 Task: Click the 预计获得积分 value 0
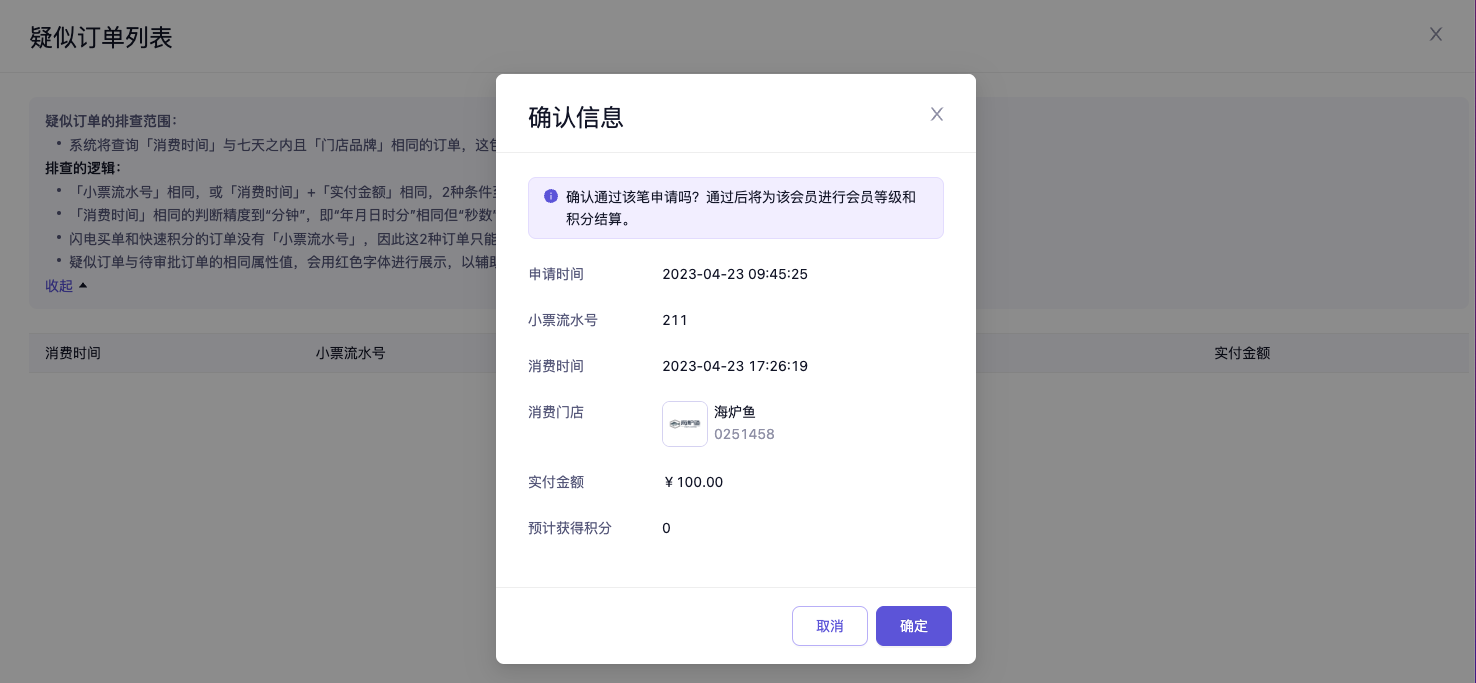667,528
